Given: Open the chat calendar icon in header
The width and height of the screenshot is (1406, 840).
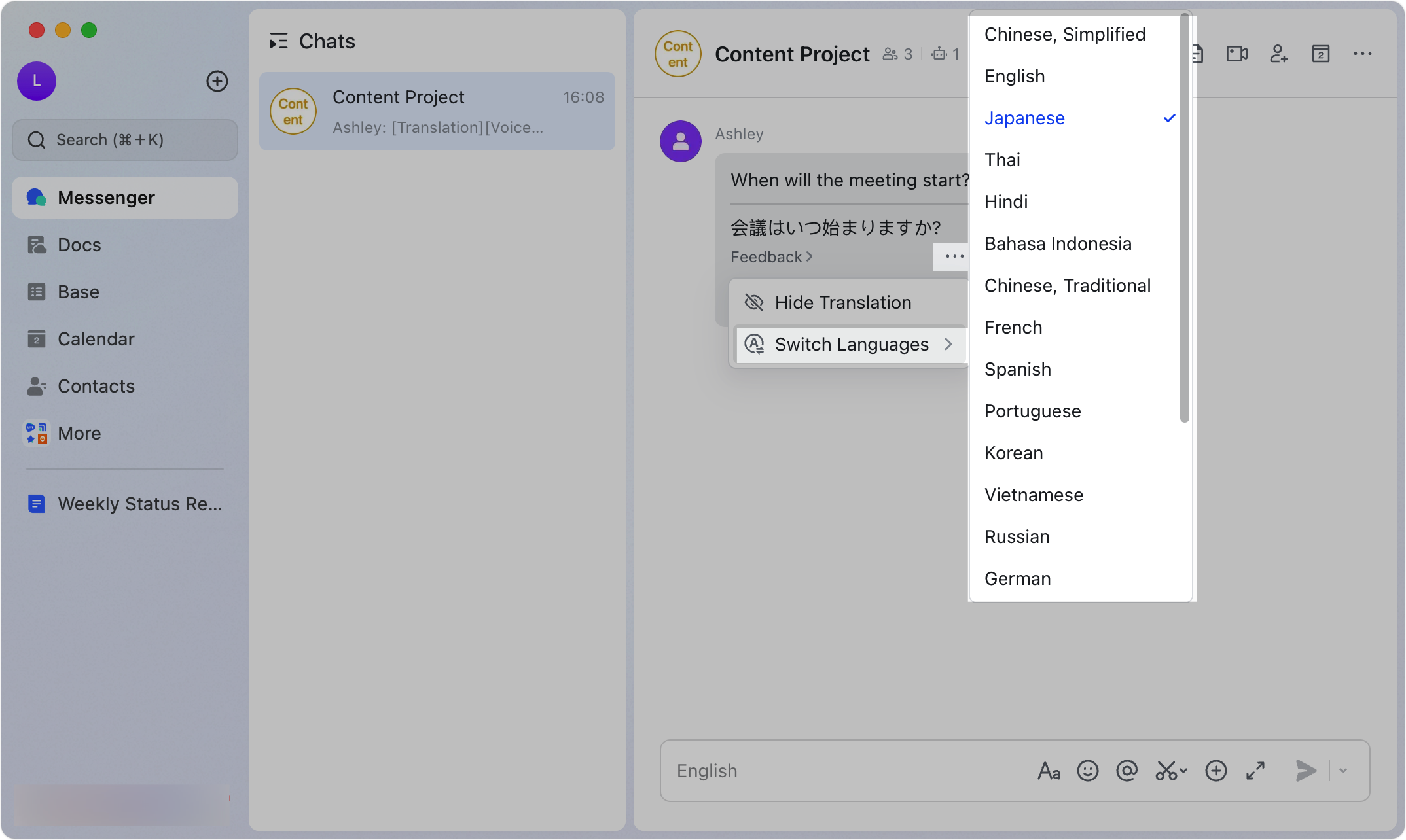Looking at the screenshot, I should (1320, 54).
